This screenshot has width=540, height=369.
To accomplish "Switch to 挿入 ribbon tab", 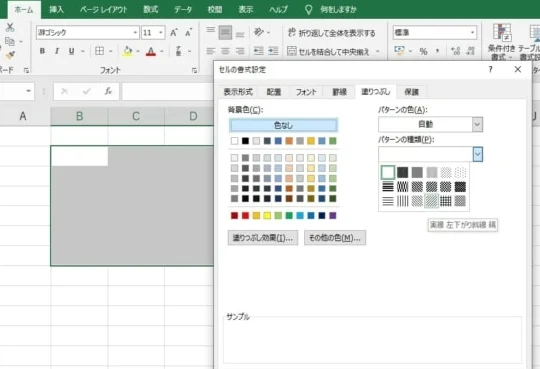I will click(56, 9).
